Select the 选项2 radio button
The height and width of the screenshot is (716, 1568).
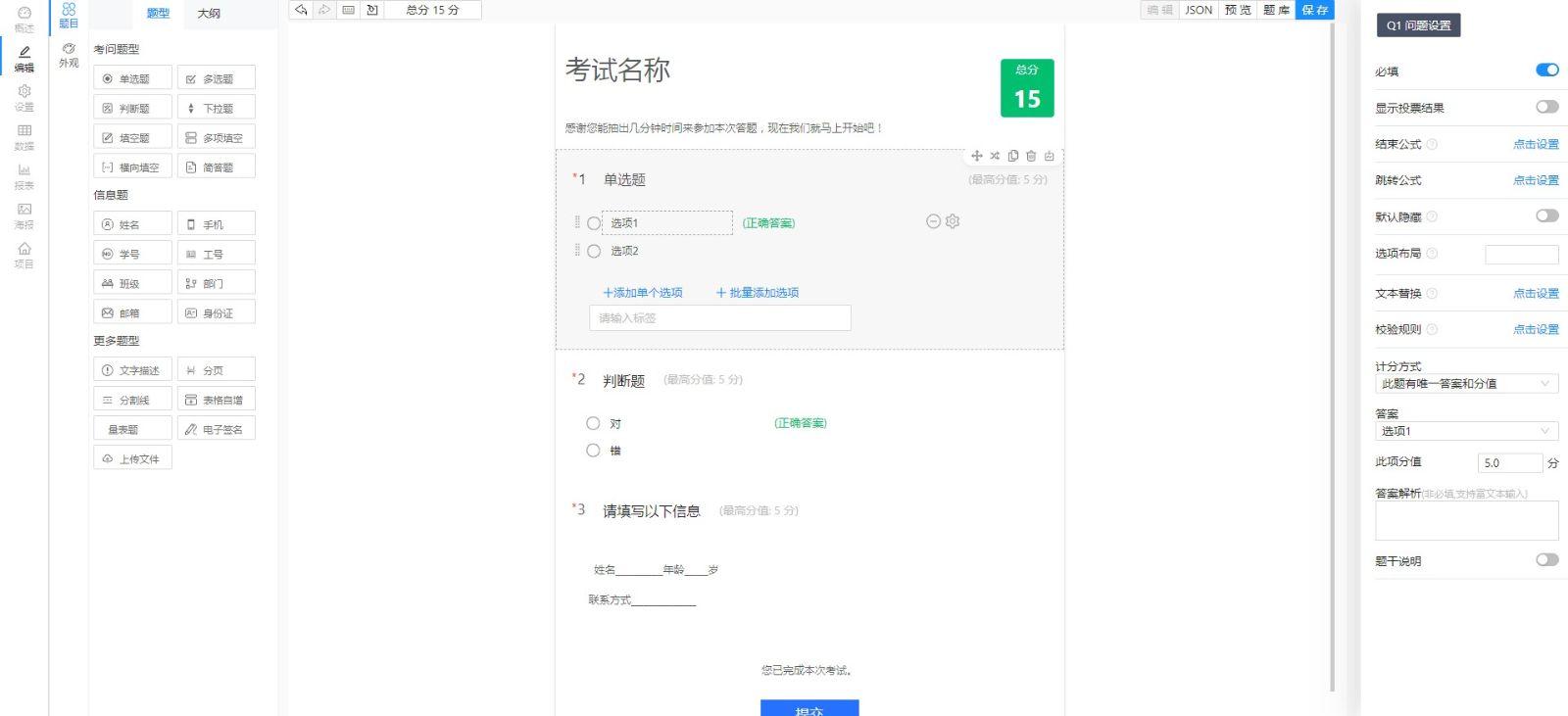(x=594, y=251)
